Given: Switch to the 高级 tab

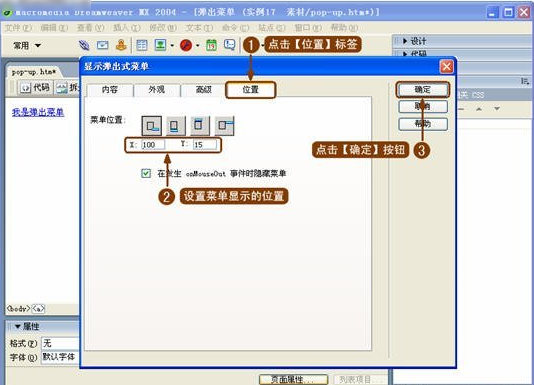Looking at the screenshot, I should click(204, 90).
